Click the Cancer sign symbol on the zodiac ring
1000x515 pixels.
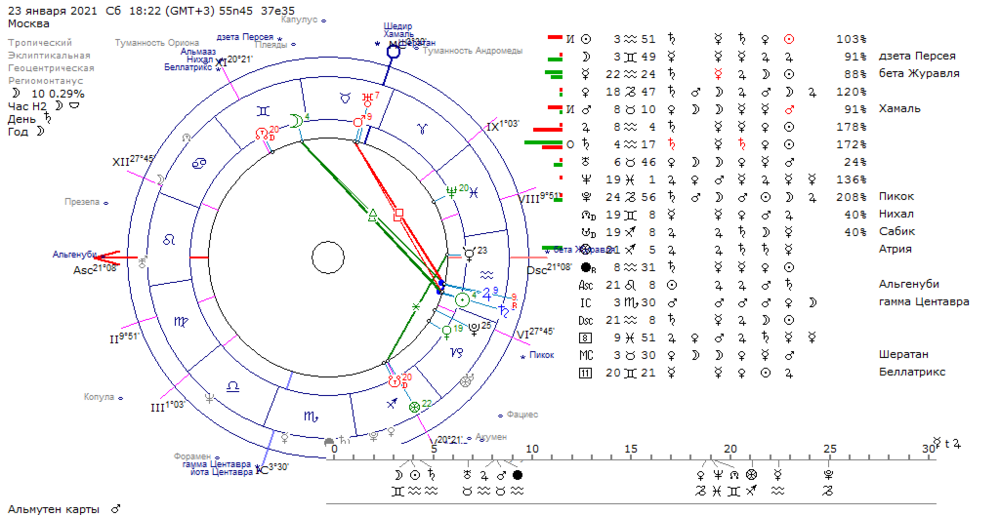click(x=198, y=163)
